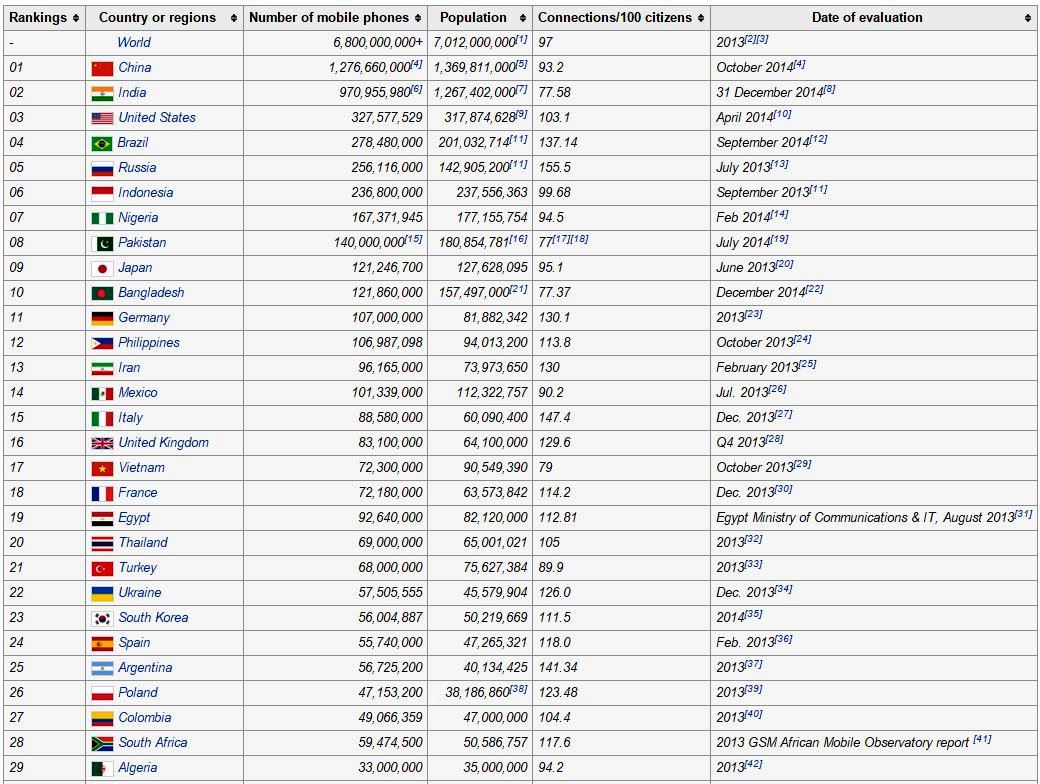The width and height of the screenshot is (1040, 784).
Task: Click the Mexico flag icon
Action: [102, 393]
